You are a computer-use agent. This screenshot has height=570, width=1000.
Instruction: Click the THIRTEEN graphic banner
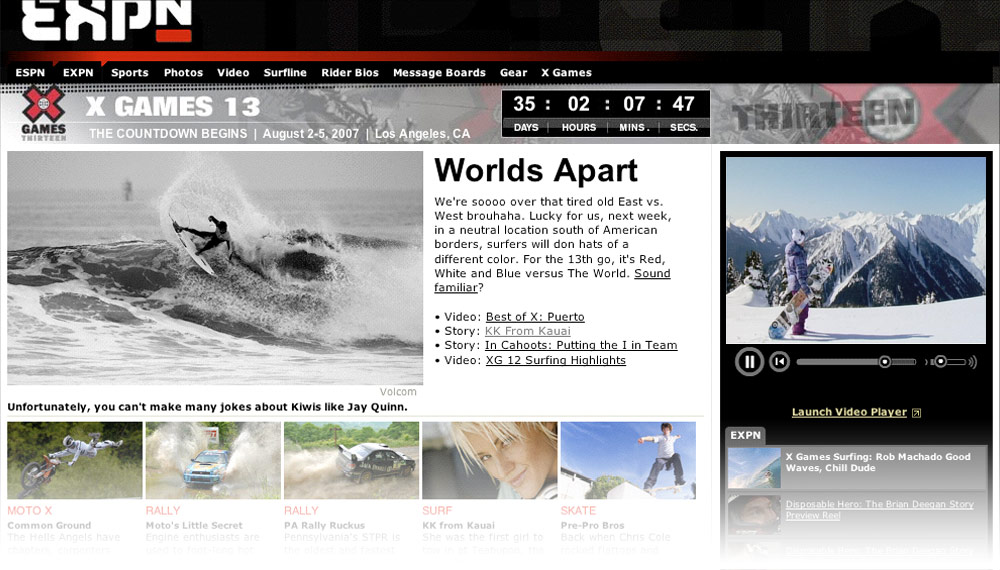pyautogui.click(x=827, y=113)
